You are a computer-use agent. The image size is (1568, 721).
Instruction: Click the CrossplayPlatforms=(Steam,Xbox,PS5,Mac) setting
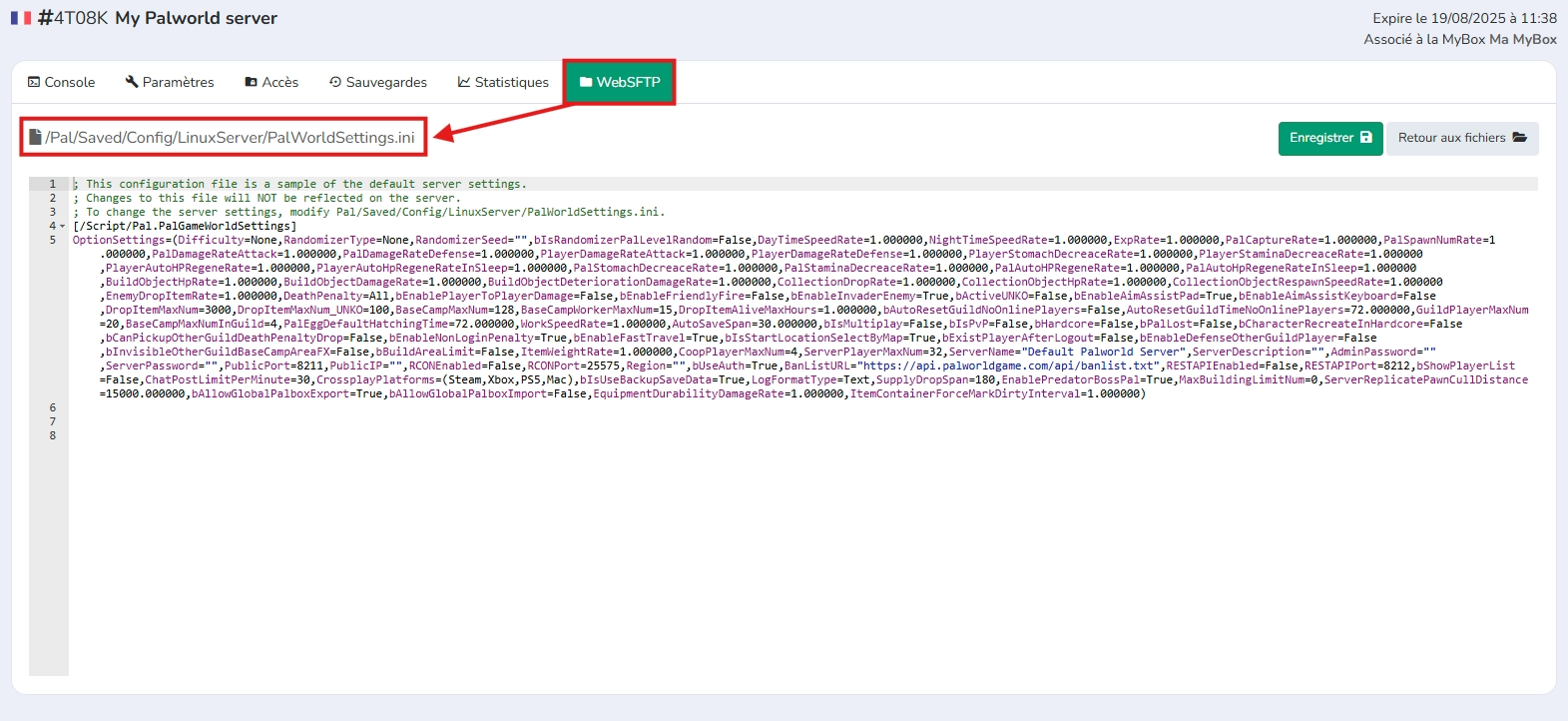[445, 379]
